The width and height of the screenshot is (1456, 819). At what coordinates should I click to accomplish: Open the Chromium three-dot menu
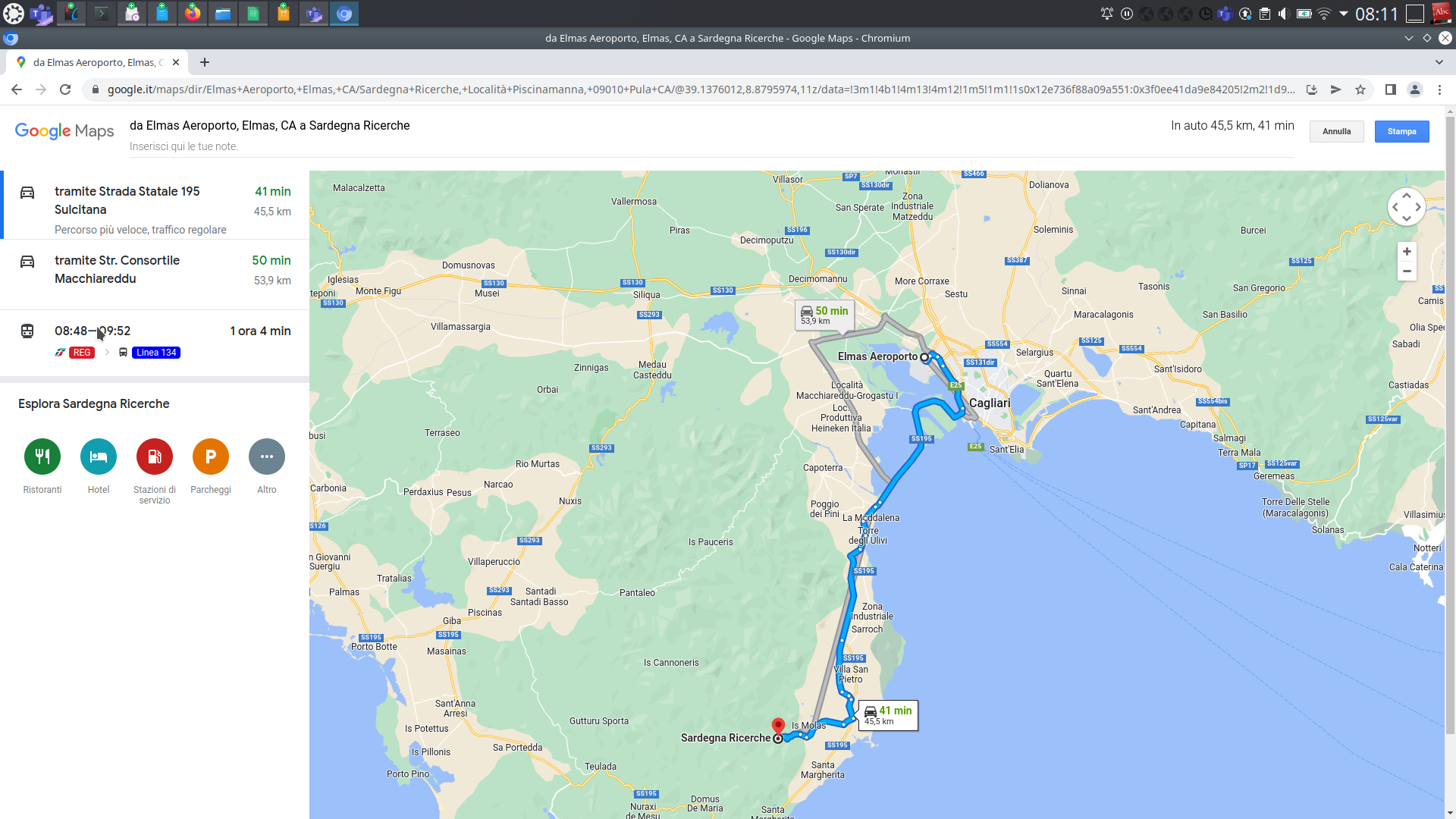click(x=1439, y=89)
